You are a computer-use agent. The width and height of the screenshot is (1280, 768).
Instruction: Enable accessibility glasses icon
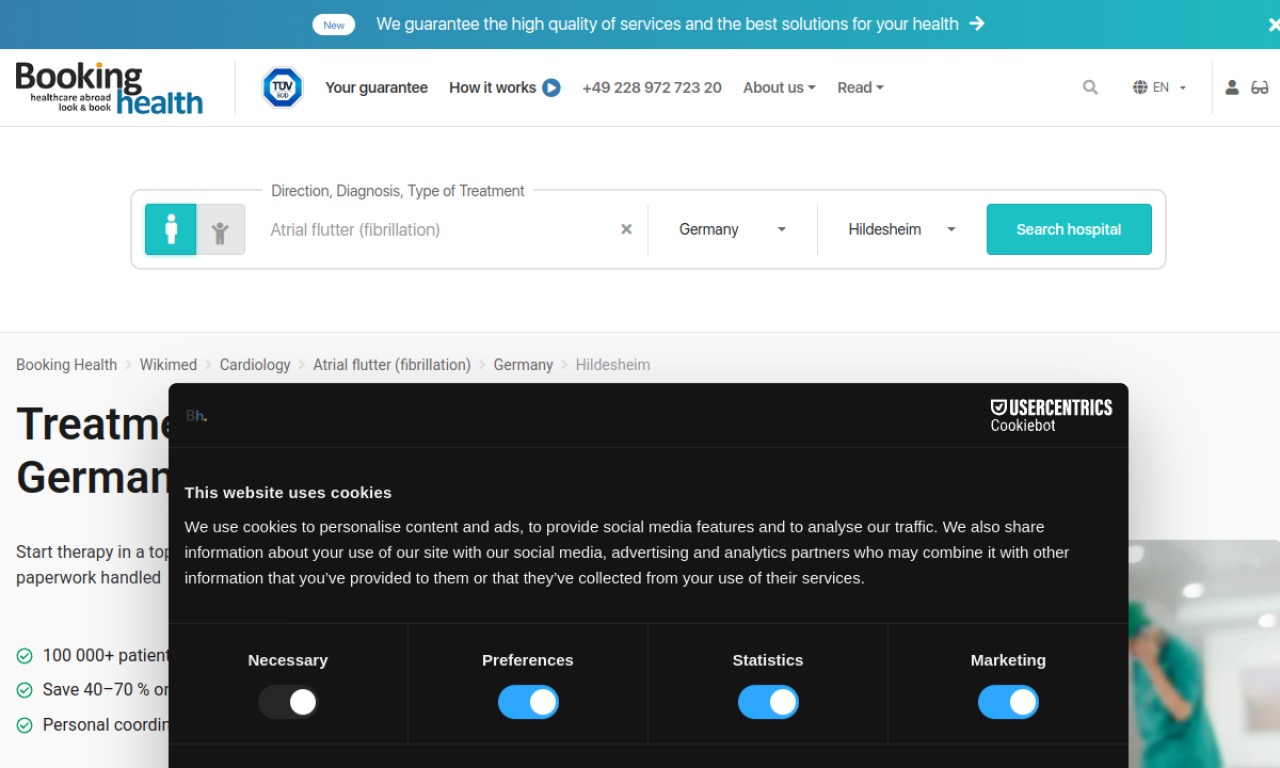pos(1260,88)
